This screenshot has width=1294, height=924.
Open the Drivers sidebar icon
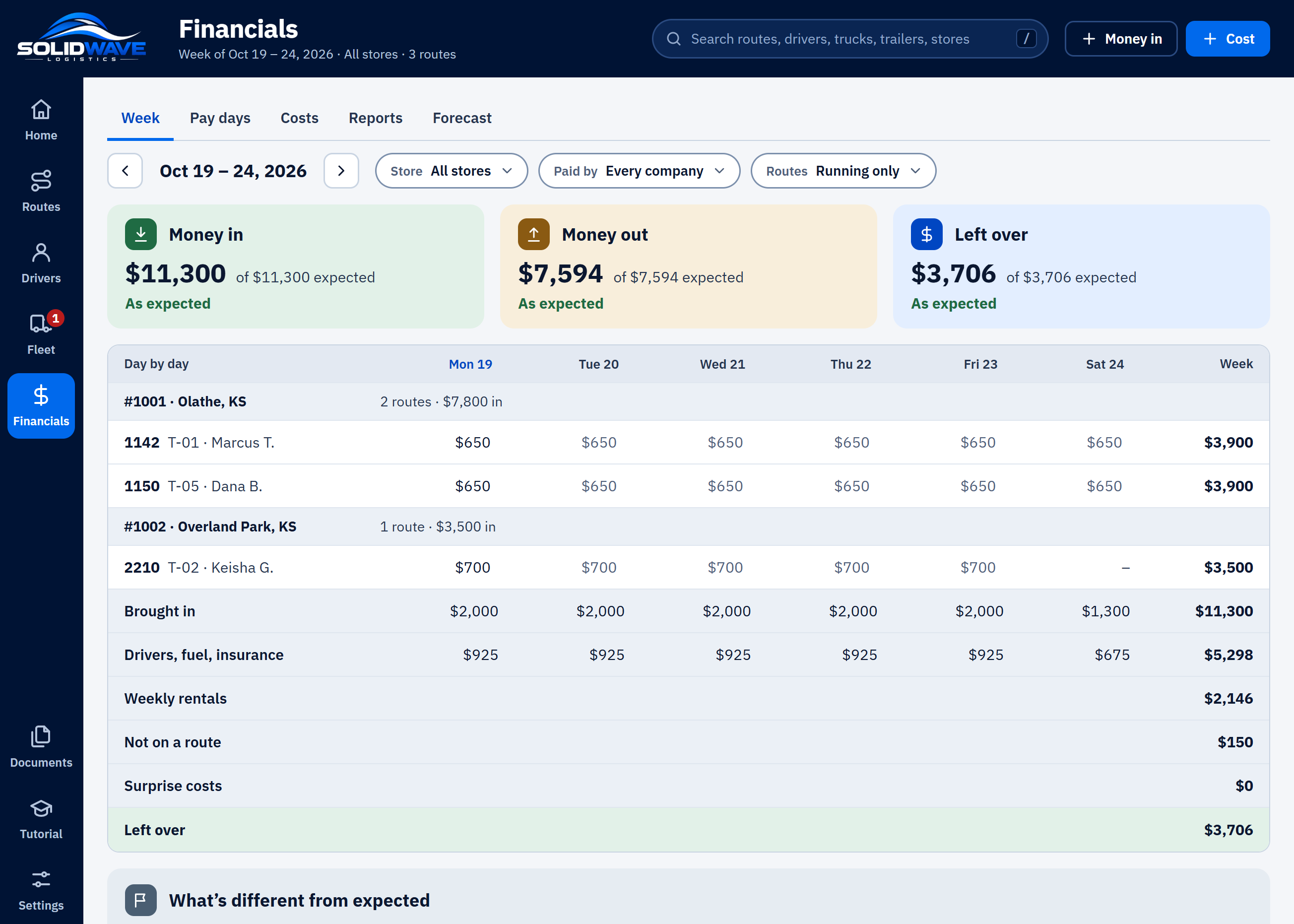[x=41, y=263]
